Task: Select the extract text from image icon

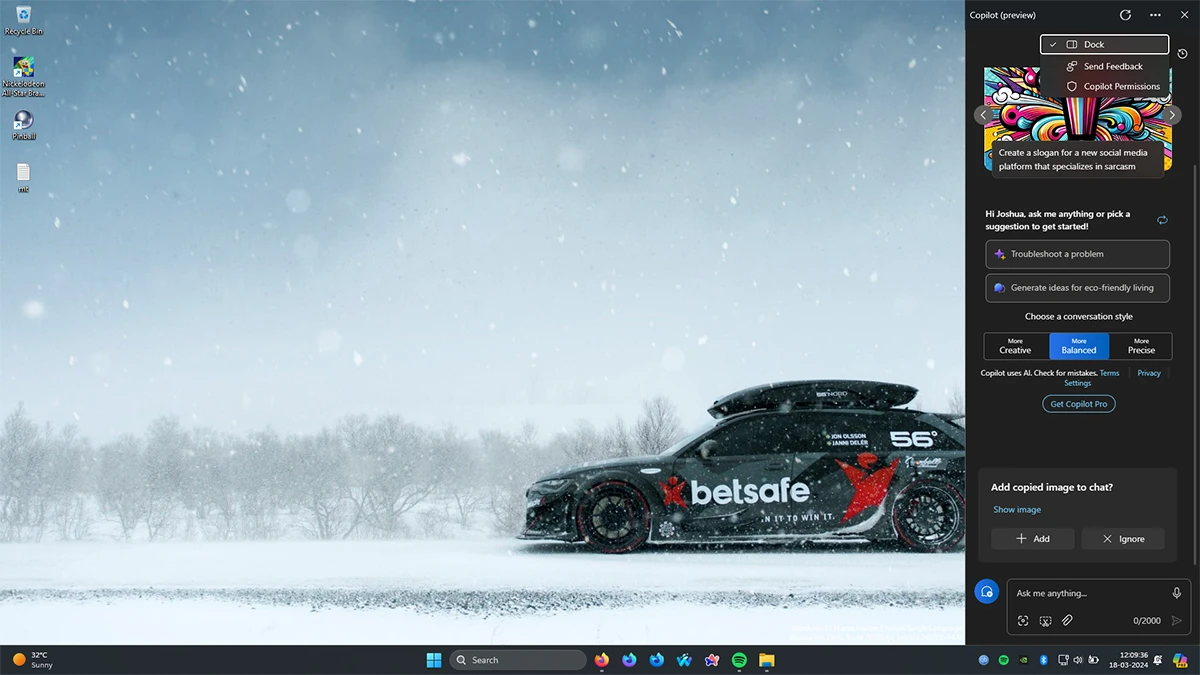Action: [1045, 620]
